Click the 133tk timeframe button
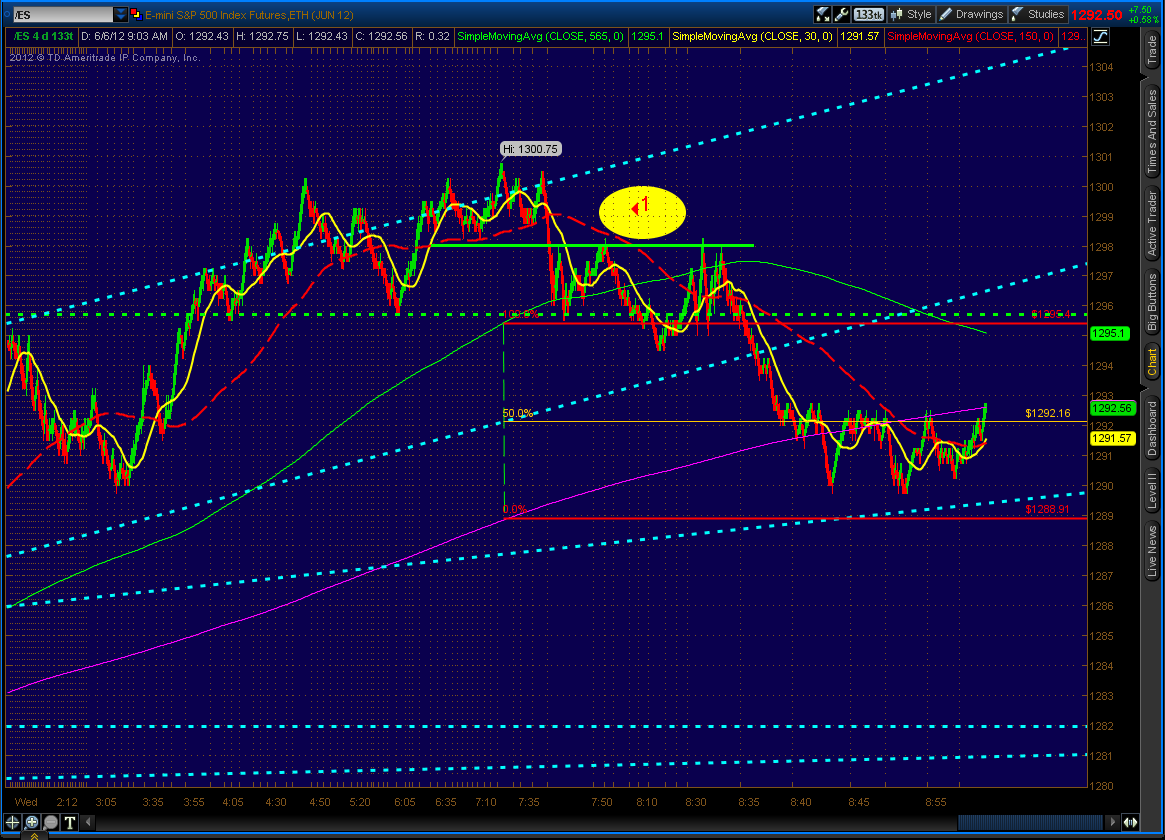This screenshot has height=840, width=1165. [x=868, y=14]
